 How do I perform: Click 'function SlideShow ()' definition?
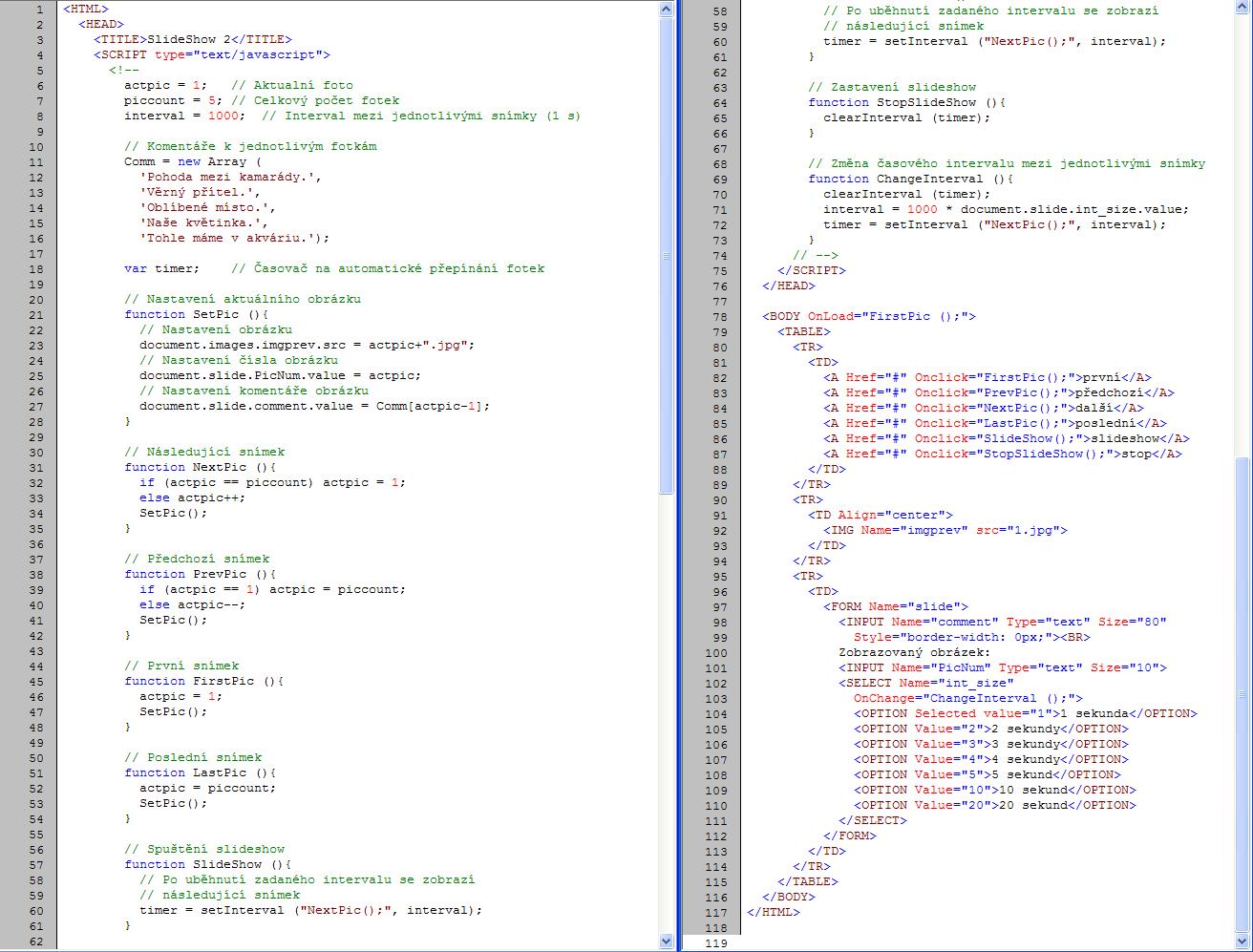[x=207, y=864]
